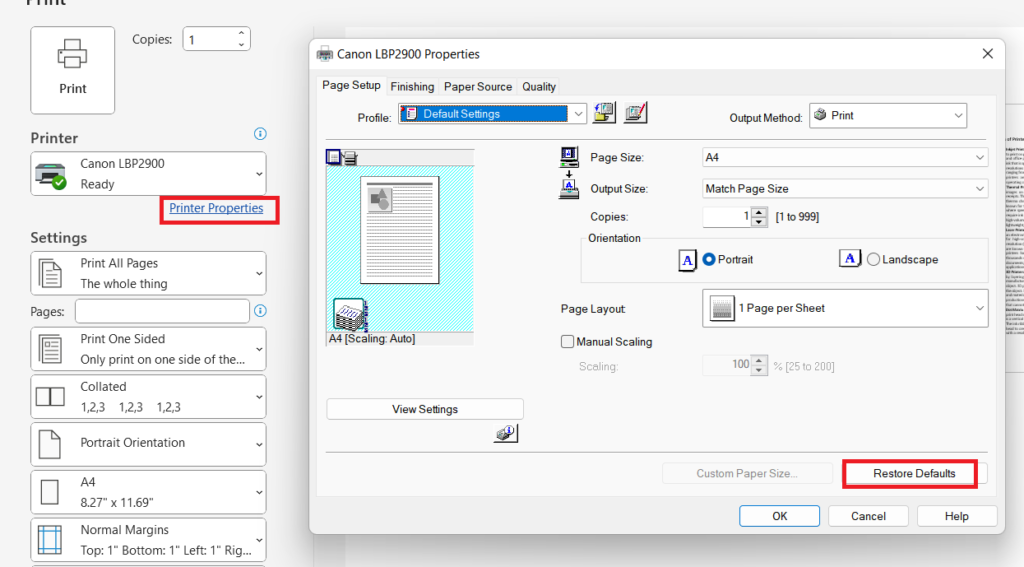This screenshot has width=1024, height=567.
Task: Click Cancel in Properties dialog
Action: pos(868,516)
